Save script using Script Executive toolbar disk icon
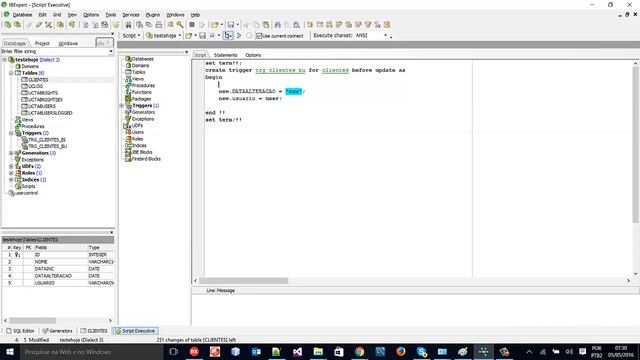The image size is (640, 360). tap(202, 36)
